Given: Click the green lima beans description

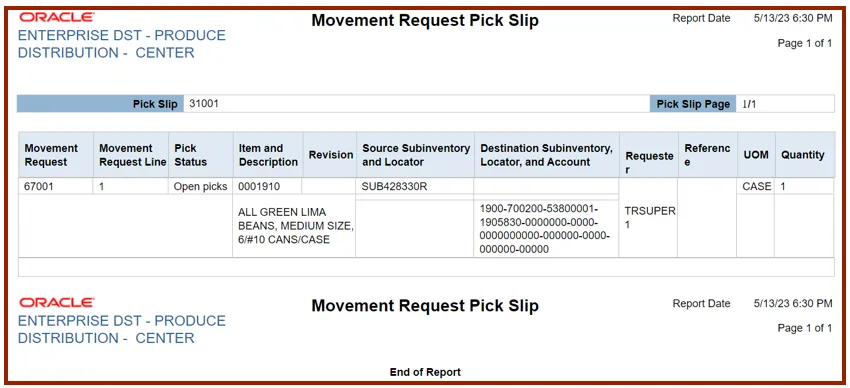Looking at the screenshot, I should click(295, 225).
